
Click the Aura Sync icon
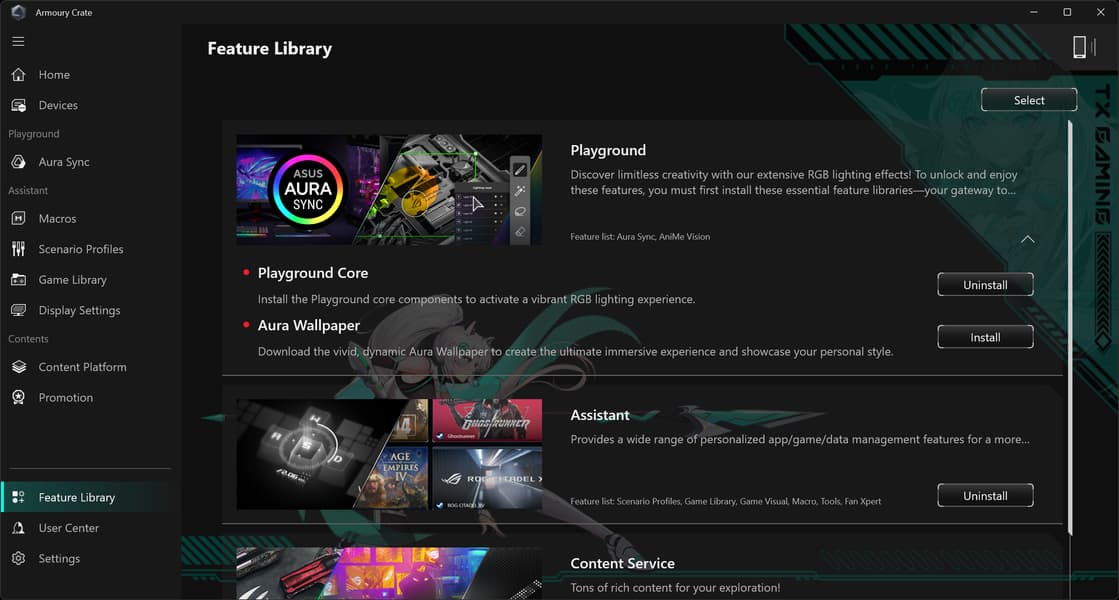pos(19,162)
